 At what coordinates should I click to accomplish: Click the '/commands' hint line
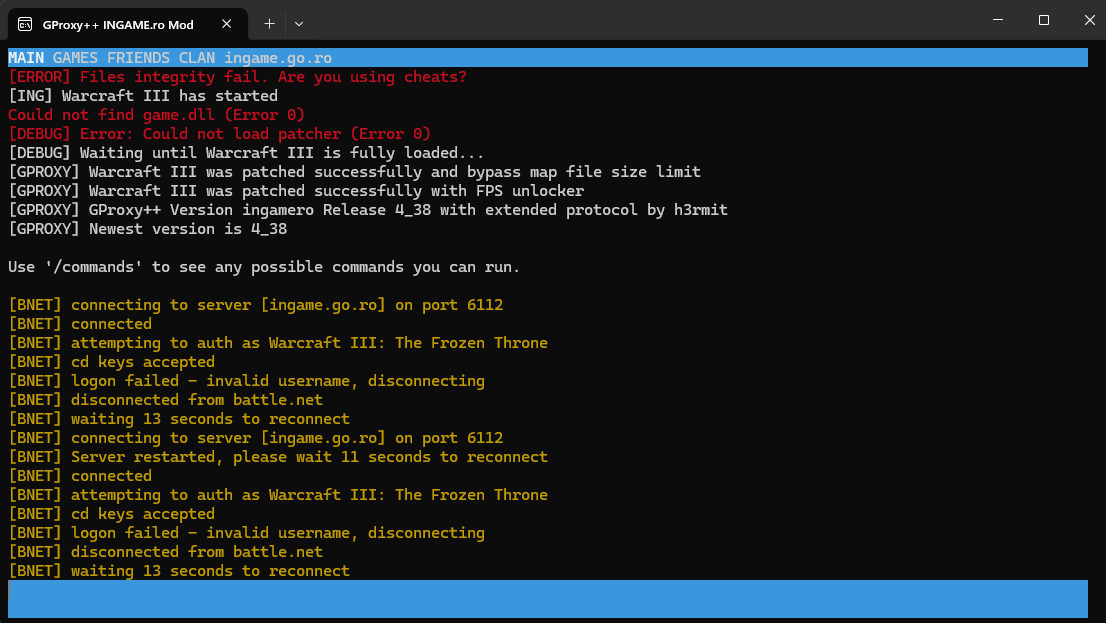(264, 267)
